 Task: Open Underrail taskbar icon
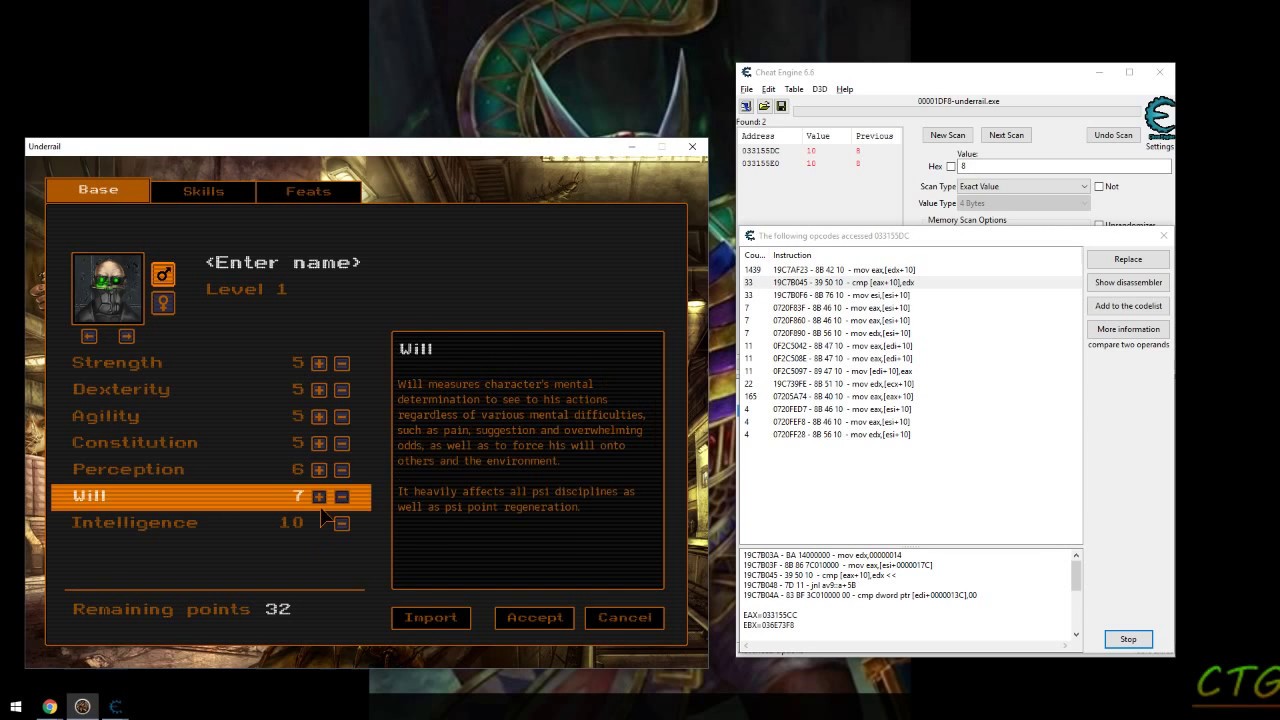[x=82, y=707]
